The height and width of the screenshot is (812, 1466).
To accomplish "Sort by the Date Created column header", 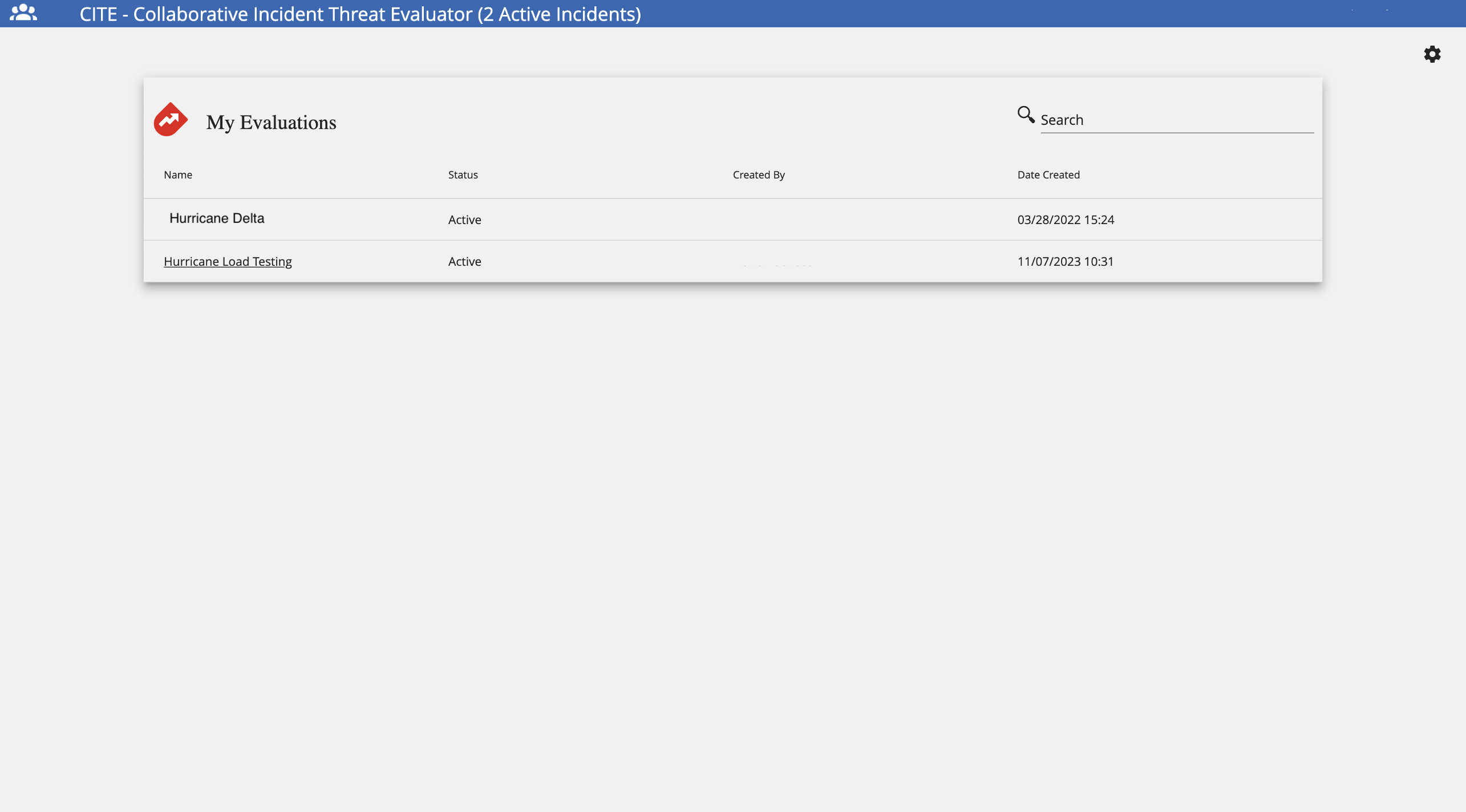I will tap(1048, 175).
